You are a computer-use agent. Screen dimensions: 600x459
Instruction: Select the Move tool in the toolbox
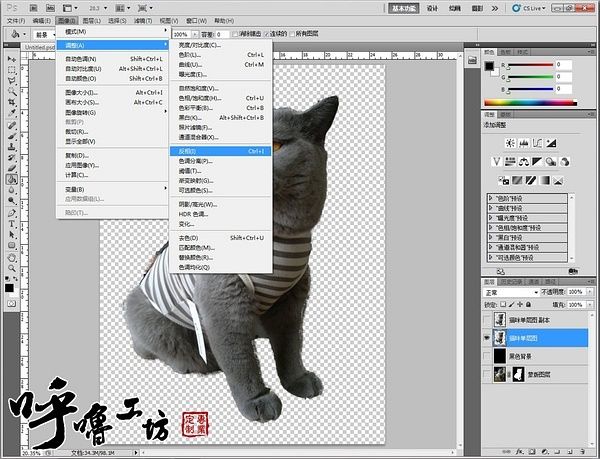11,60
